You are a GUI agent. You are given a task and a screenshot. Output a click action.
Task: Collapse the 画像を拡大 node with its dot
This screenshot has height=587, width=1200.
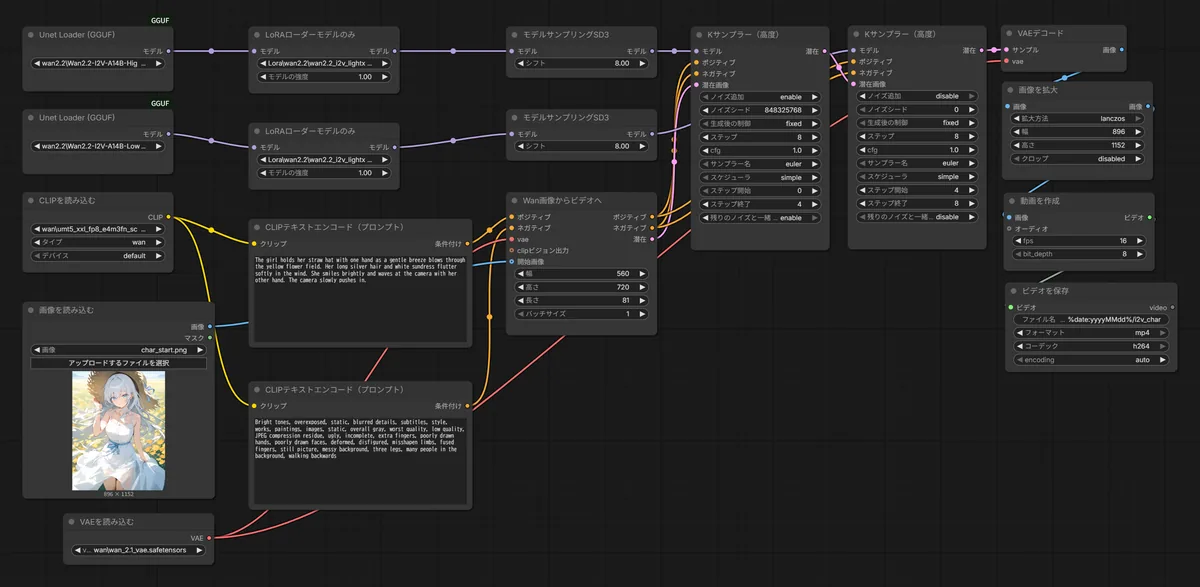pos(1010,89)
